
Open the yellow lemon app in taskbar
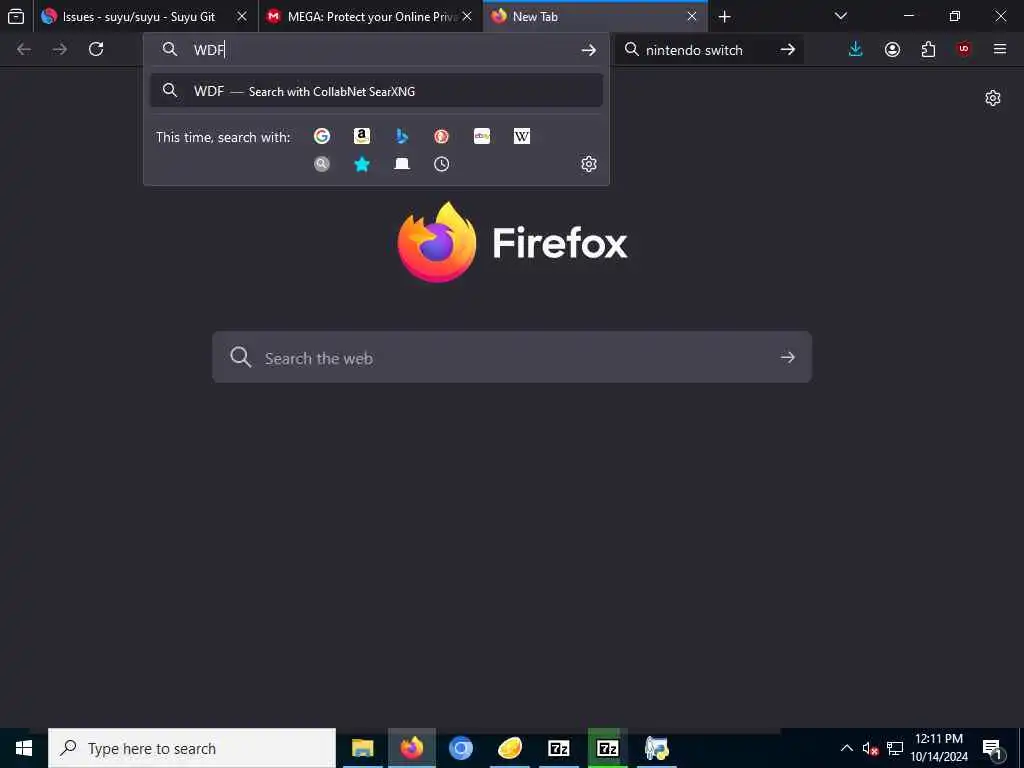tap(509, 748)
